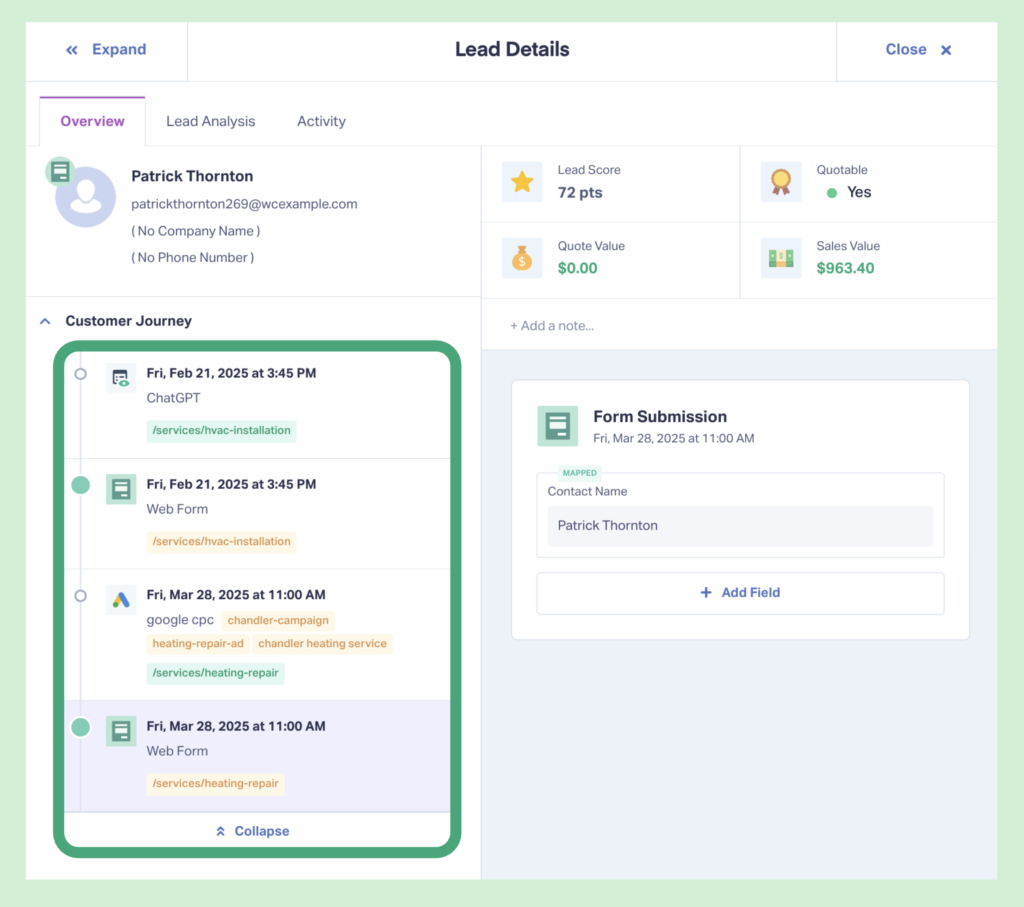Collapse the journey timeline list
This screenshot has width=1024, height=907.
(251, 831)
